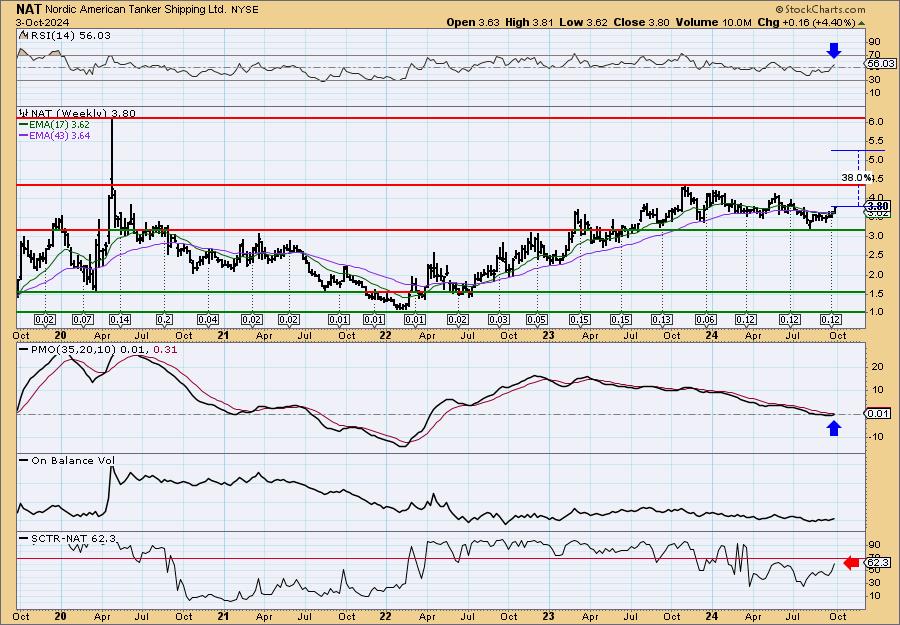The image size is (900, 625).
Task: Click the 0.05 dividend marker
Action: point(537,320)
